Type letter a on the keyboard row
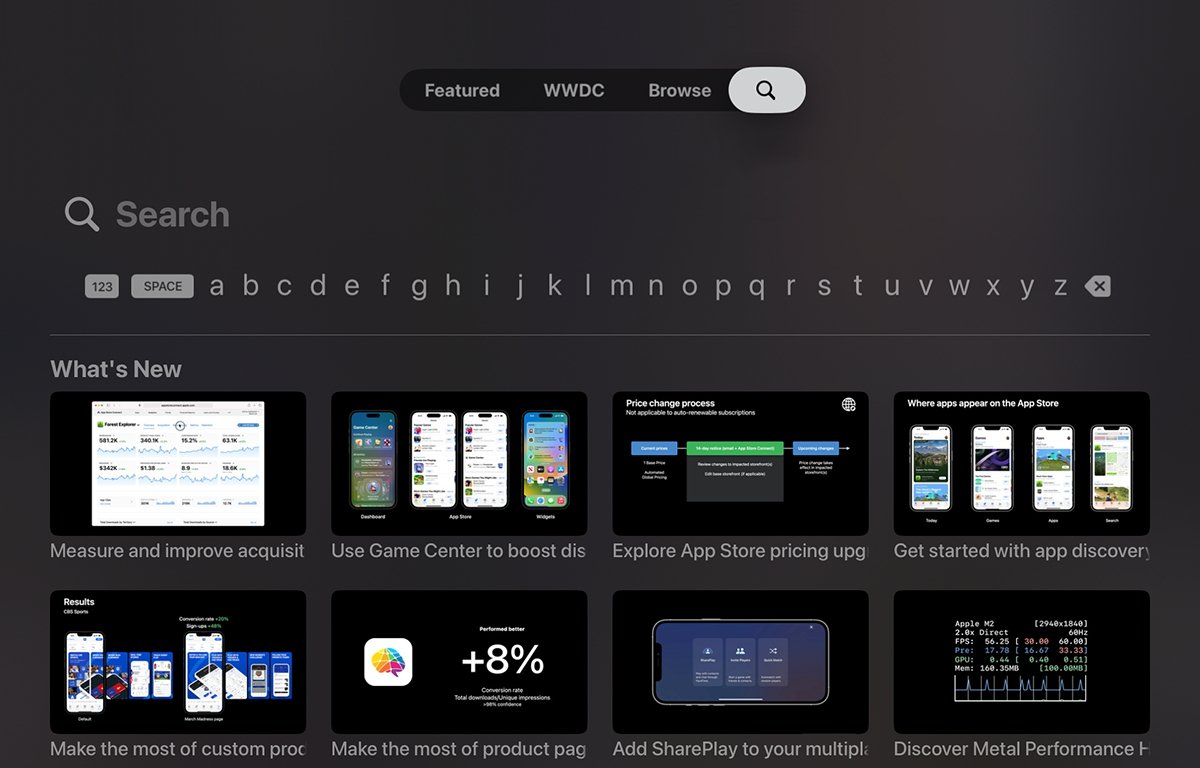1200x768 pixels. (217, 287)
